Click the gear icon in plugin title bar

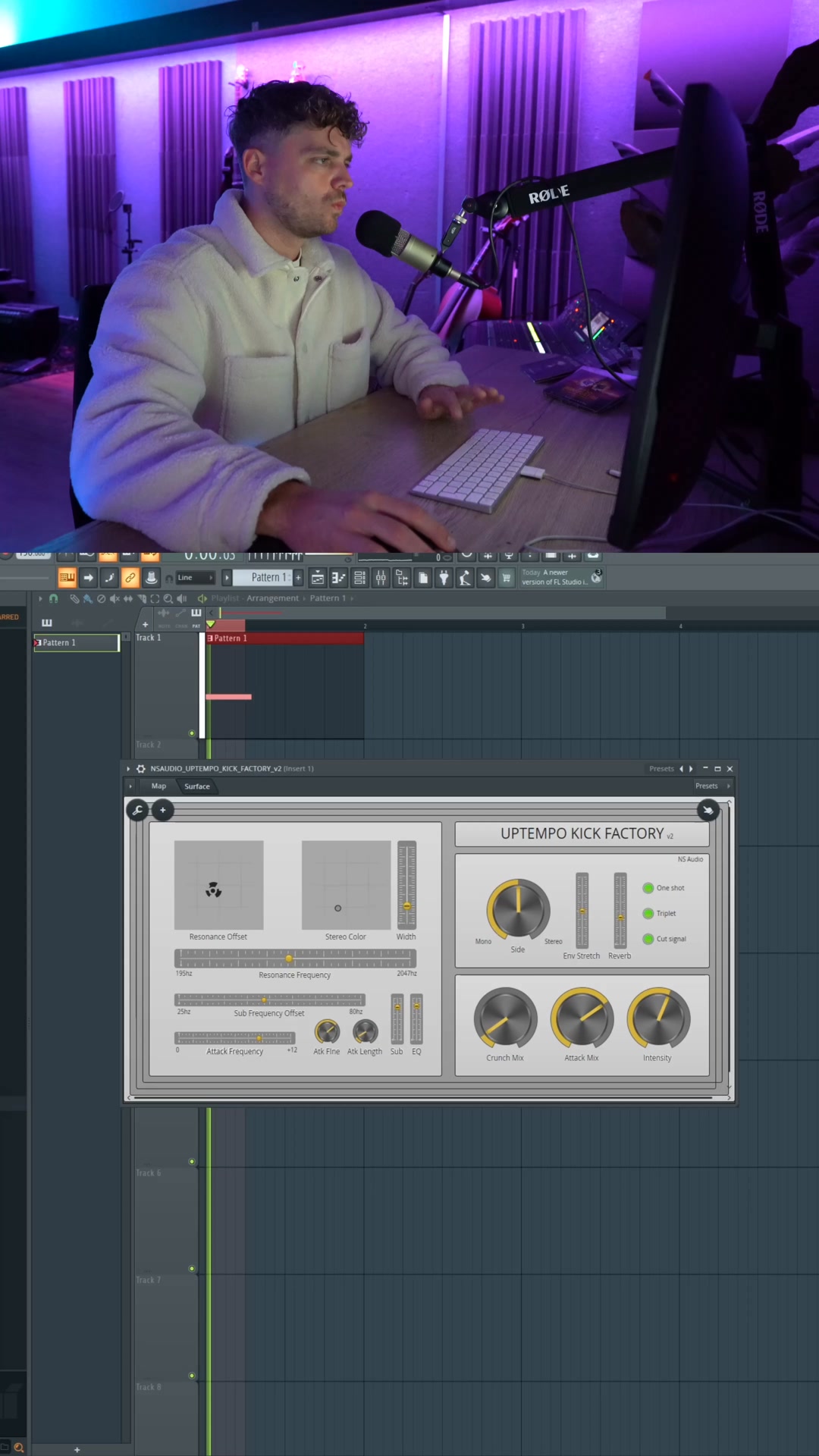point(140,768)
